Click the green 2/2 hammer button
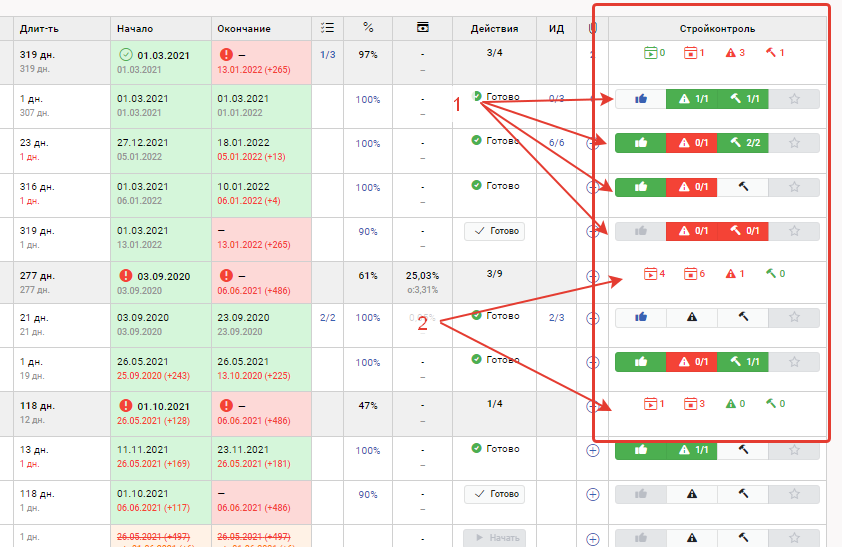842x547 pixels. click(x=743, y=143)
